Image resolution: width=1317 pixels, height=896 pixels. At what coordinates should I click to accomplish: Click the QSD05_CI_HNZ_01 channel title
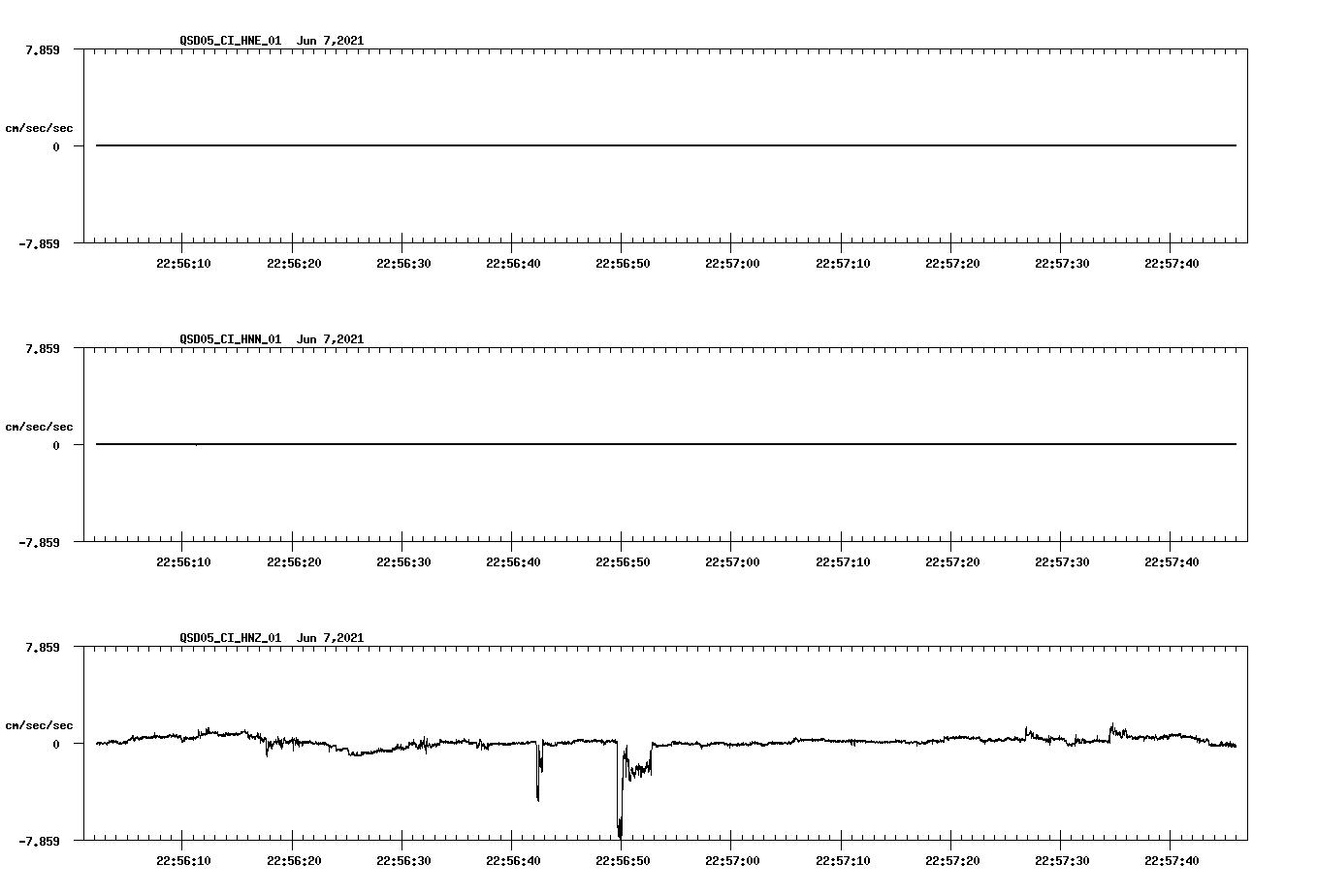231,638
